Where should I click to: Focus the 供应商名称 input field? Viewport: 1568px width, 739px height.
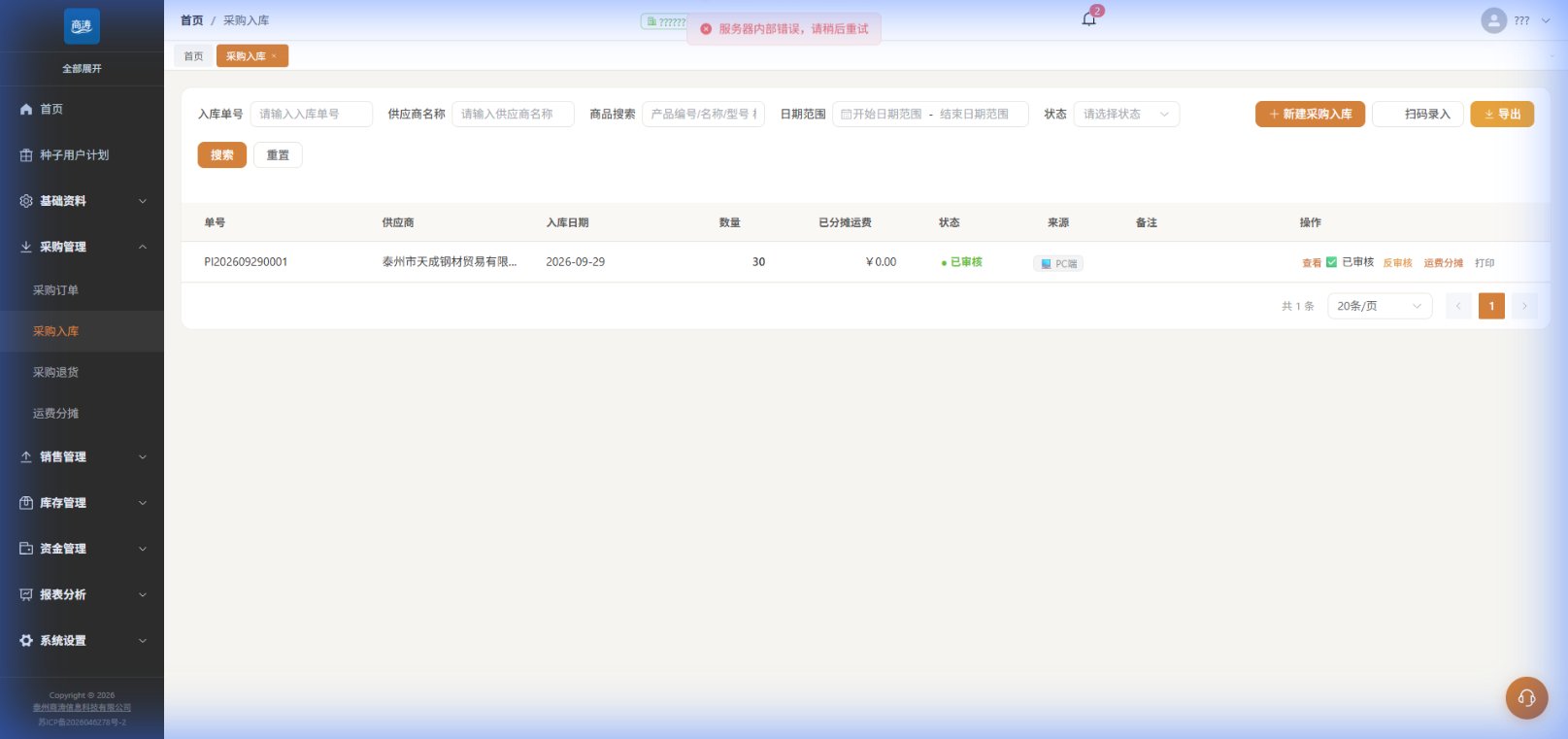[x=513, y=115]
